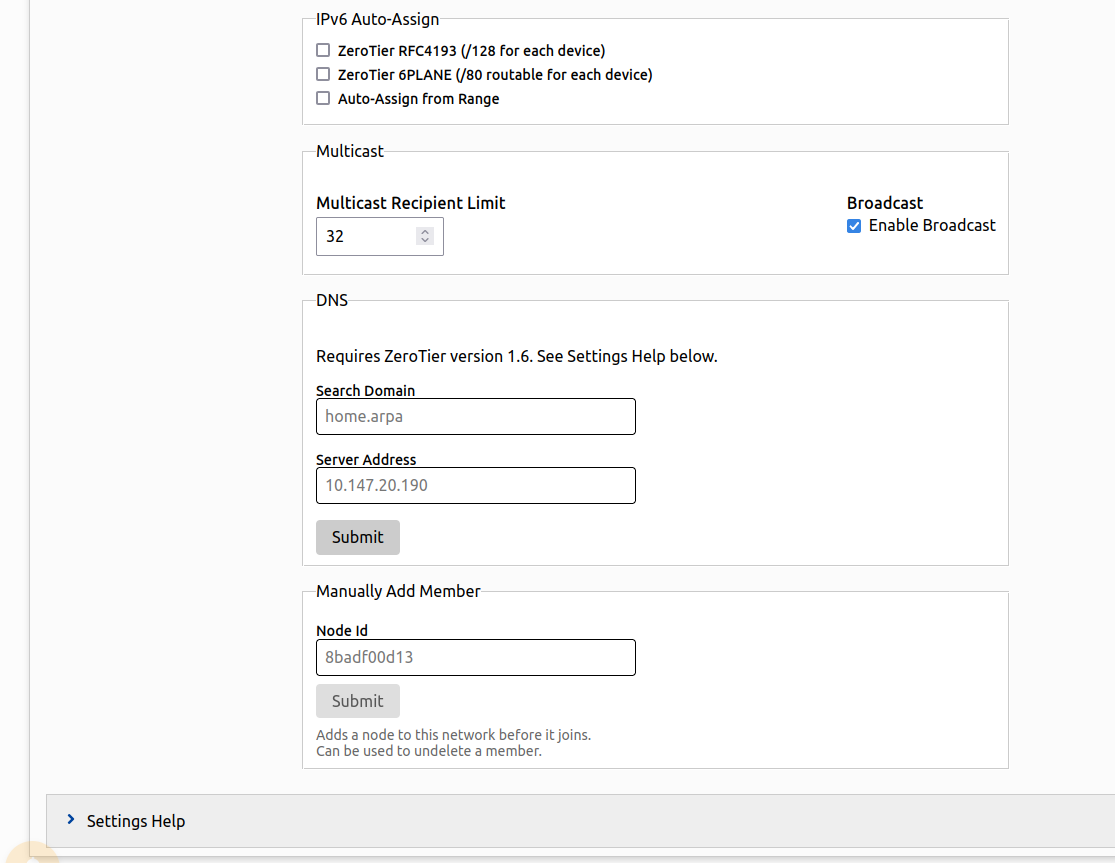
Task: Check Auto-Assign from Range option
Action: [x=323, y=99]
